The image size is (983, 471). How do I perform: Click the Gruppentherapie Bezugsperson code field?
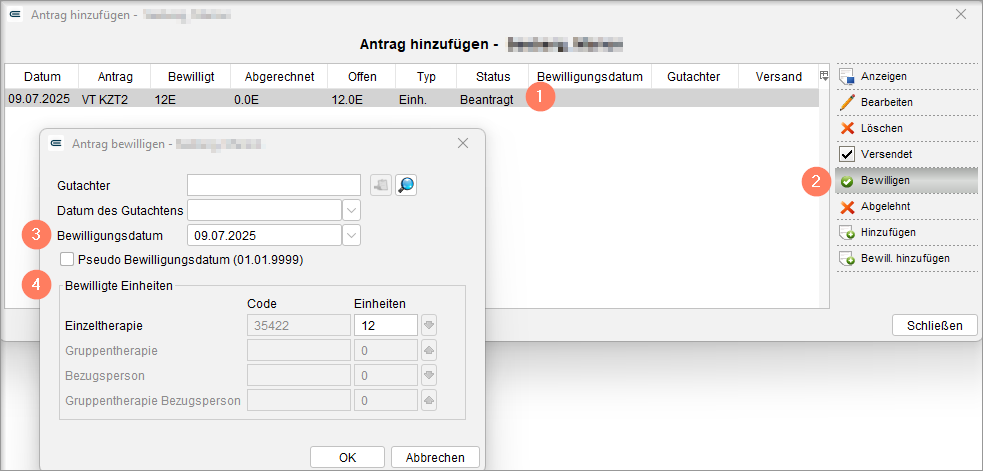click(299, 400)
